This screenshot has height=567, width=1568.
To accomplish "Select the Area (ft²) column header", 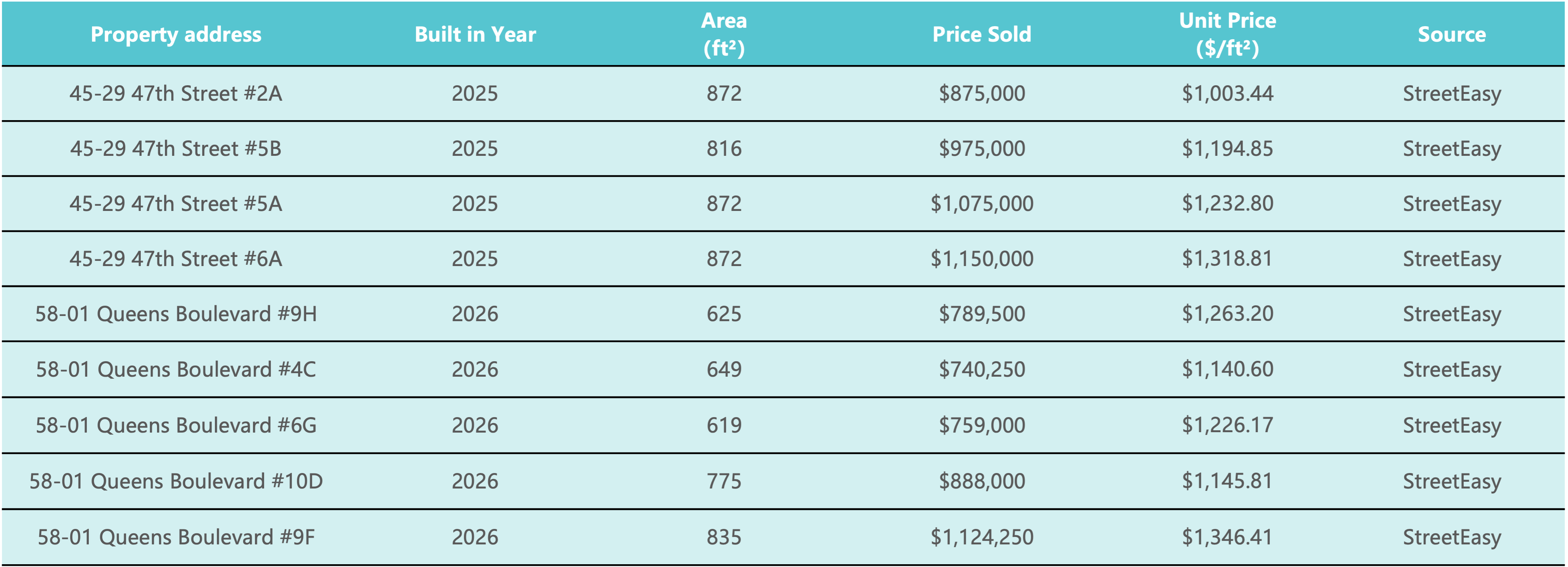I will pos(724,34).
